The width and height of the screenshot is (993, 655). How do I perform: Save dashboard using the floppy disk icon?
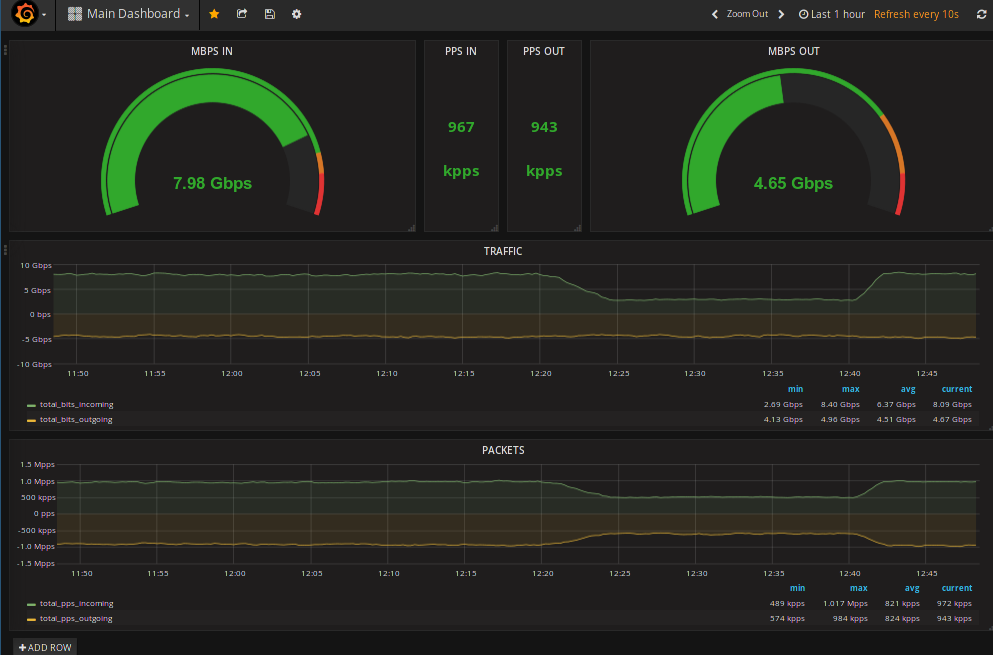[269, 14]
